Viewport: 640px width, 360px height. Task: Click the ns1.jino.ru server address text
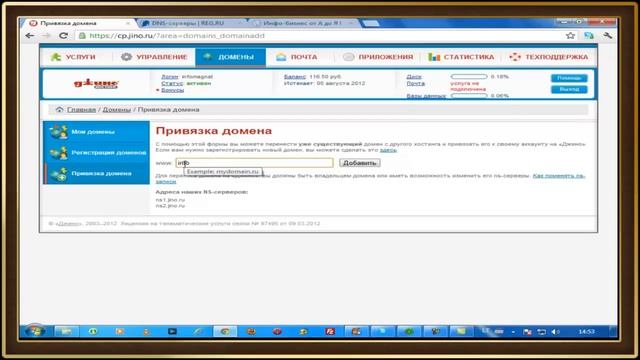click(x=170, y=200)
